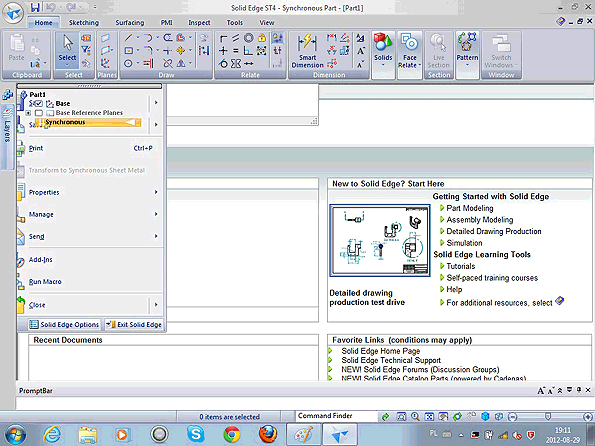Expand the Close submenu arrow
Viewport: 595px width, 446px height.
pos(156,304)
